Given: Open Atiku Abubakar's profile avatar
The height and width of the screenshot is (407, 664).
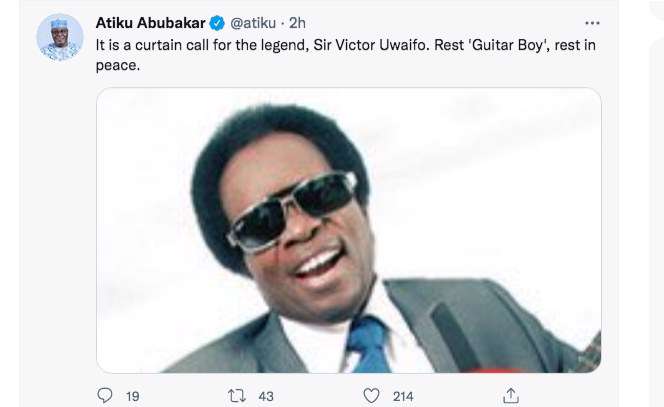Looking at the screenshot, I should 60,38.
